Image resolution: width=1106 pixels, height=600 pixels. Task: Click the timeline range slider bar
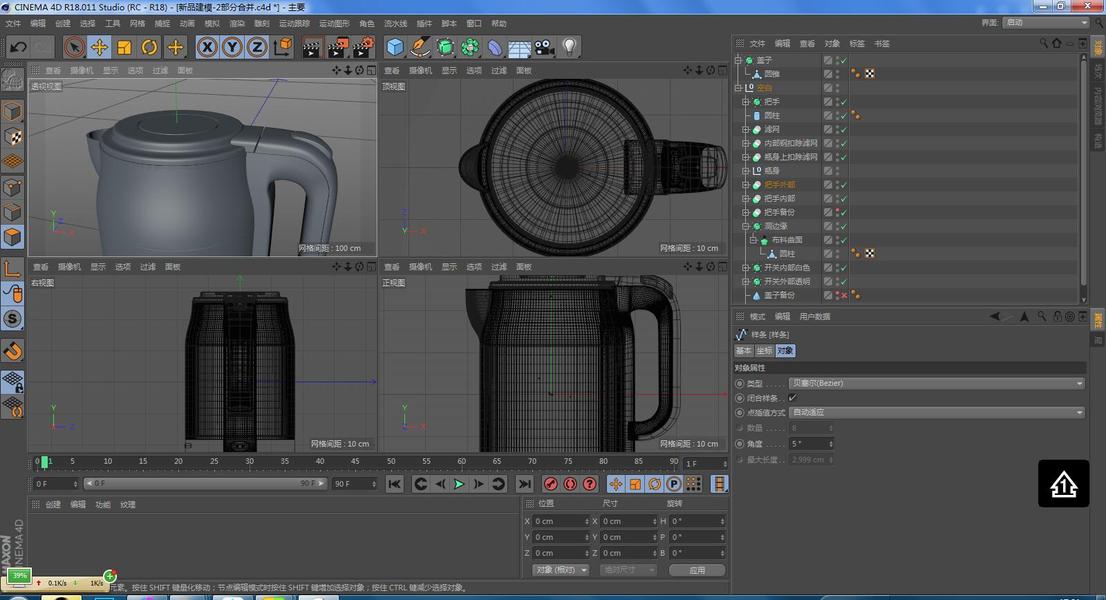pos(205,484)
